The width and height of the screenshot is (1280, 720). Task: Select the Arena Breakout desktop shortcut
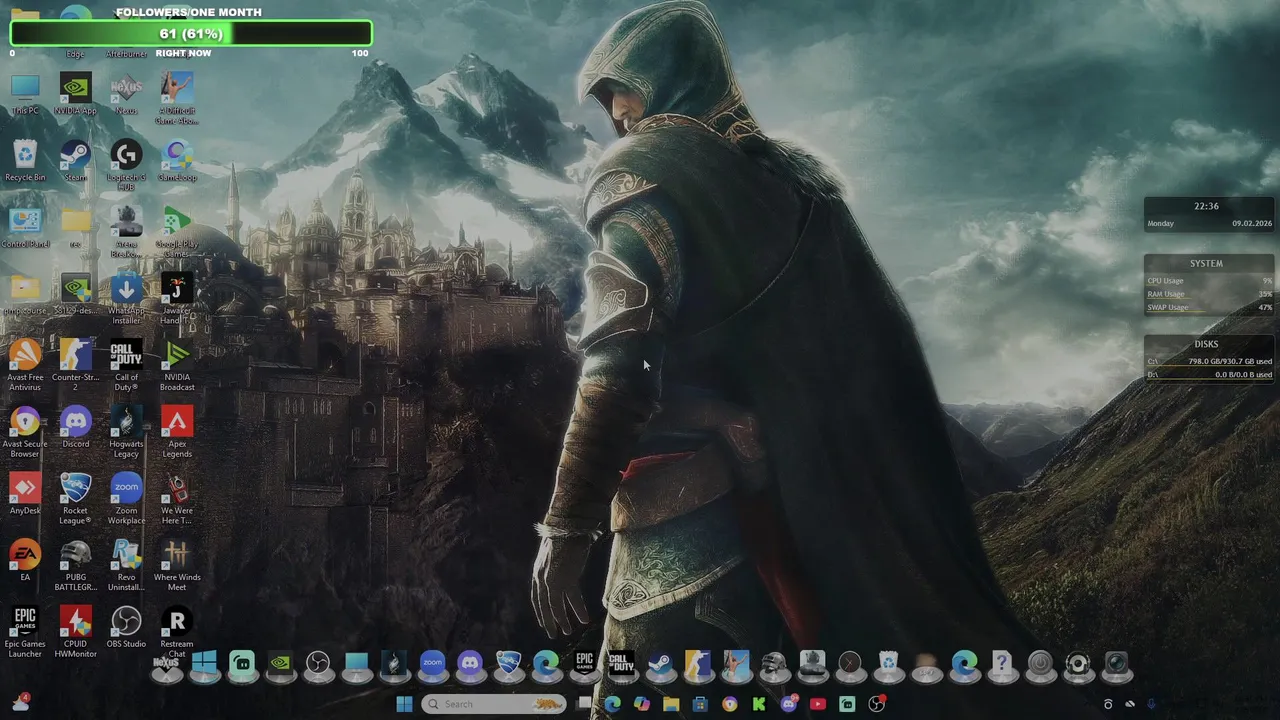126,232
